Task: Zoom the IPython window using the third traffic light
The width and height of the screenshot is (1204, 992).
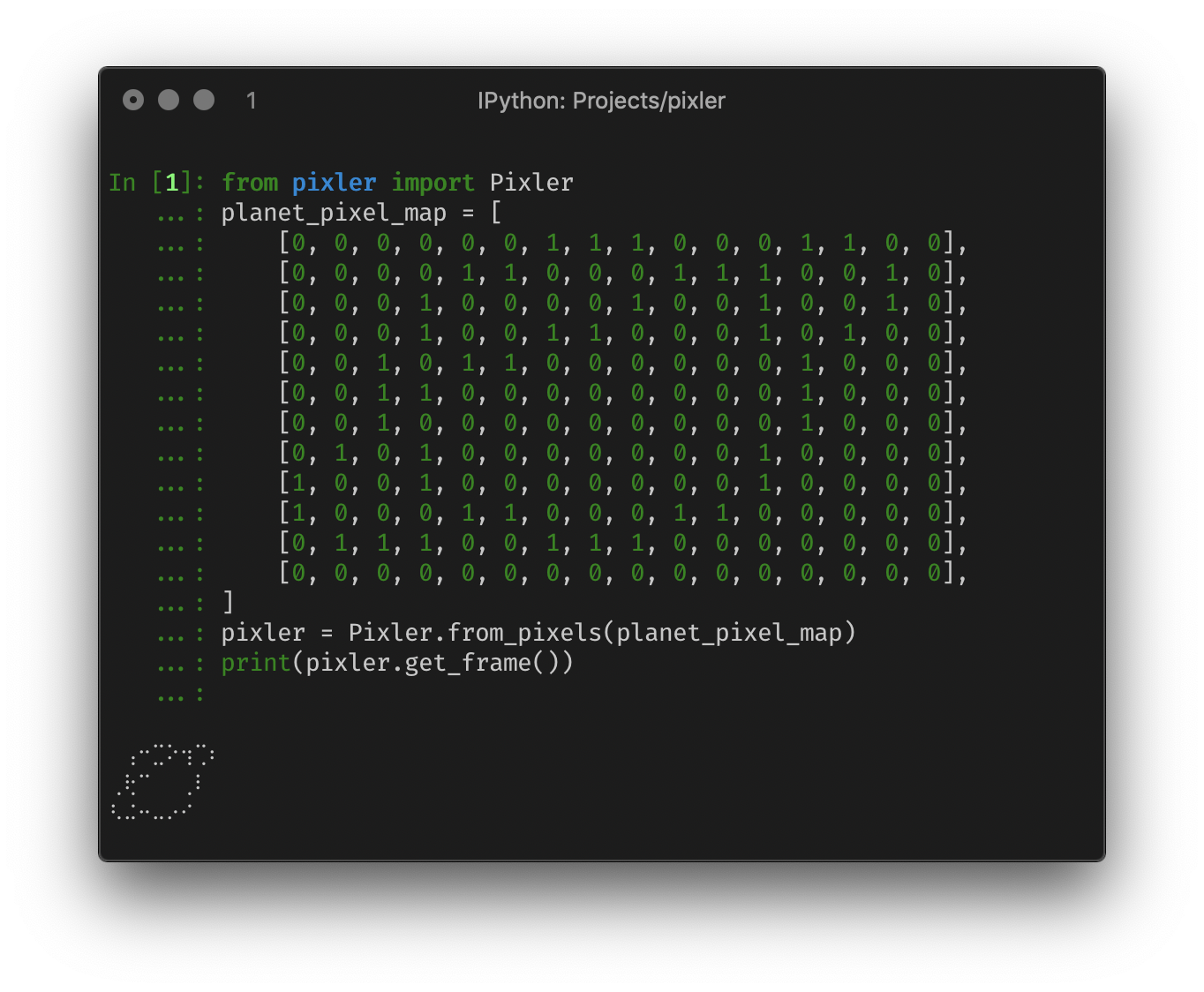Action: point(203,100)
